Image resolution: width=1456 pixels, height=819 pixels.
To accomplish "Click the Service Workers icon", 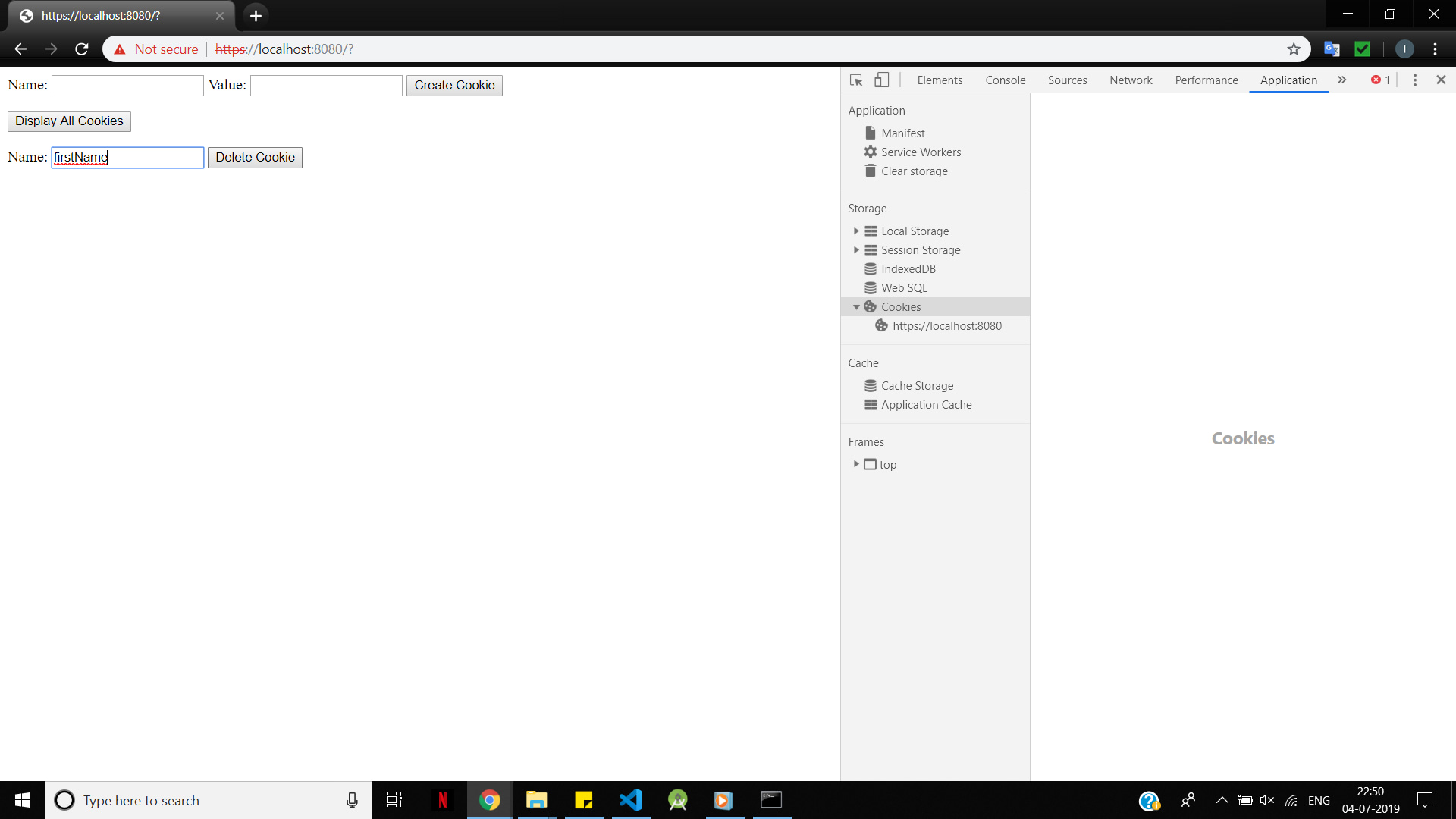I will (870, 151).
